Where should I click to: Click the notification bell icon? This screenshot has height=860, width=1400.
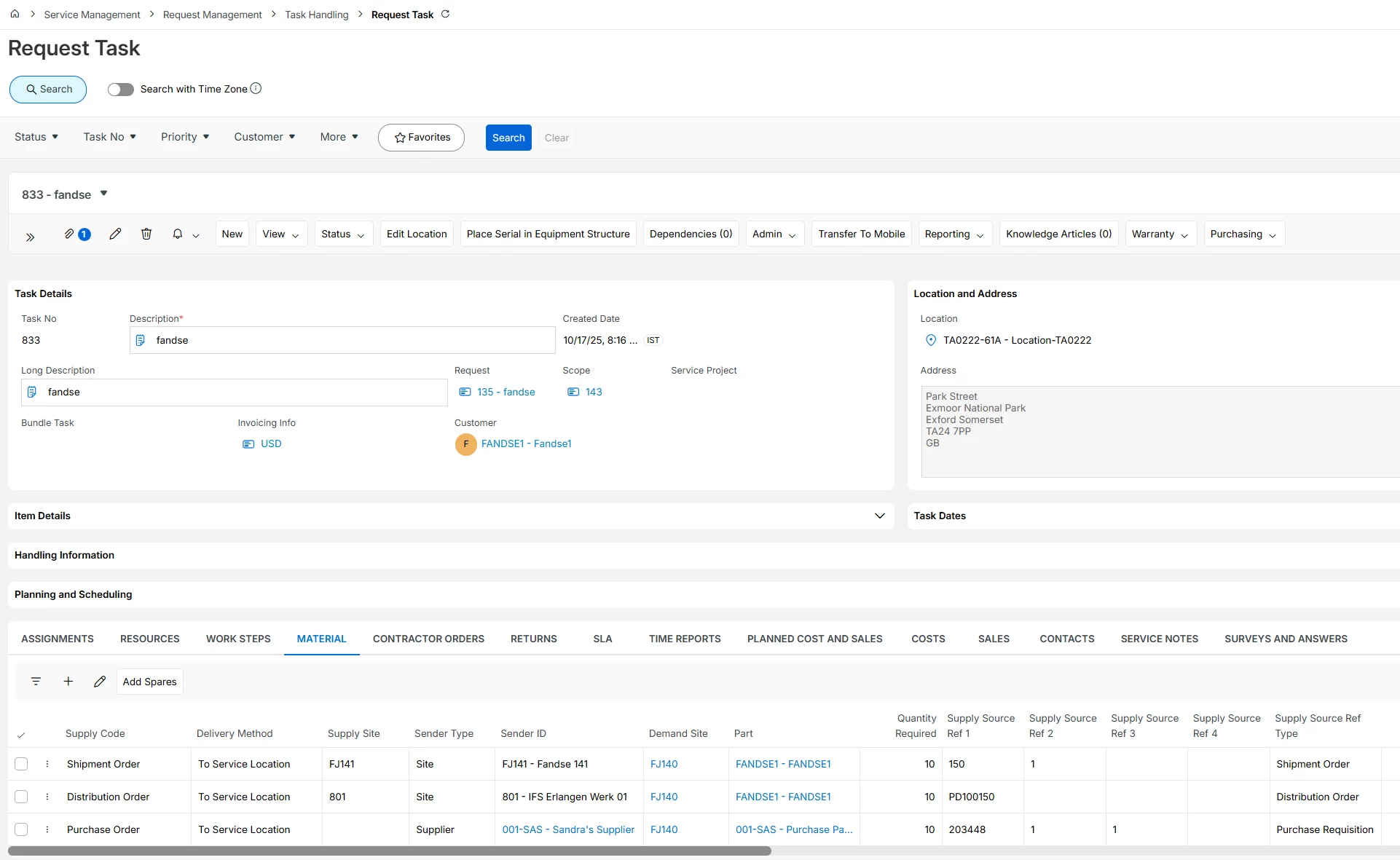tap(178, 234)
